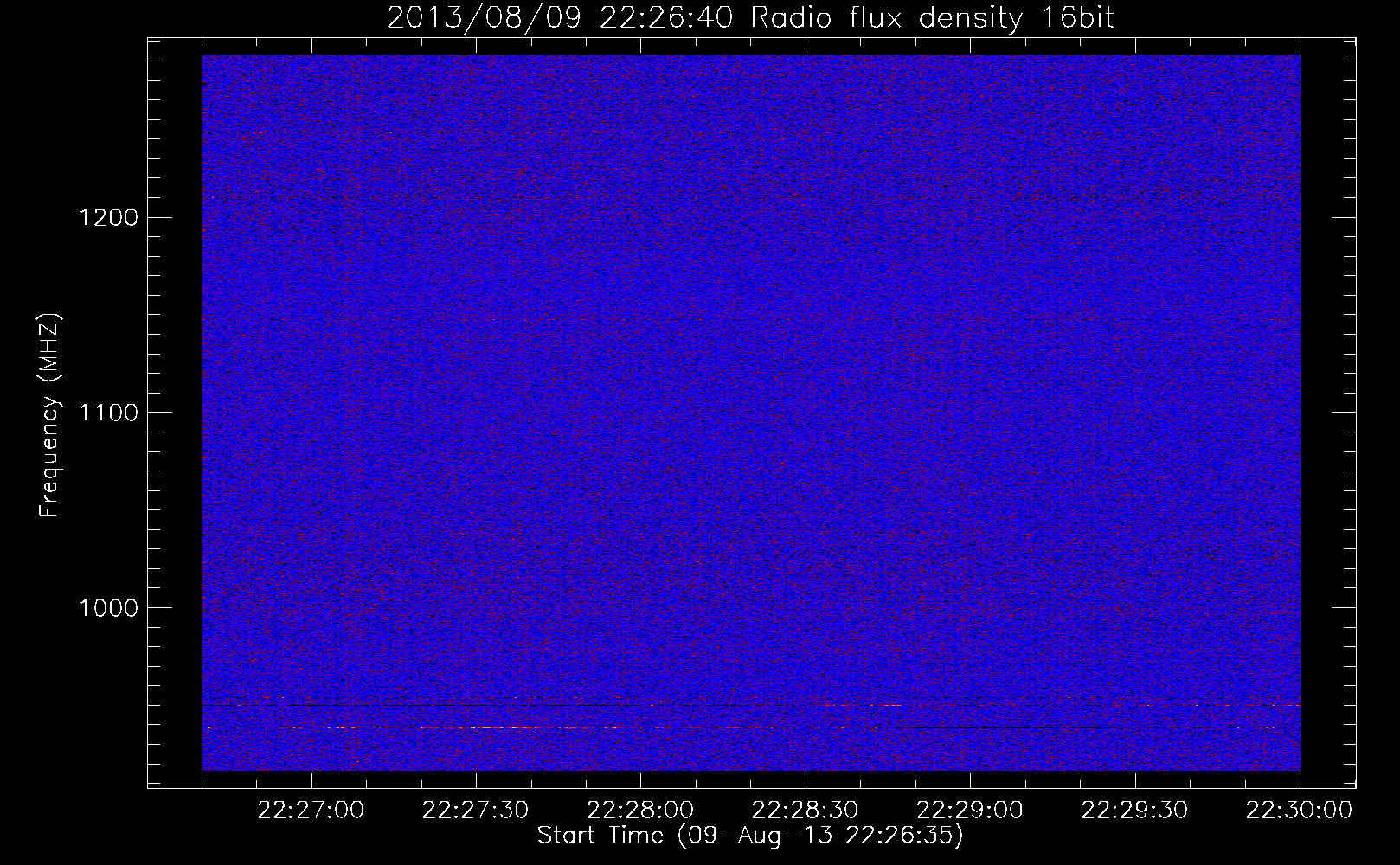Viewport: 1400px width, 865px height.
Task: Click the 22:30:00 time tick label
Action: pos(1299,811)
